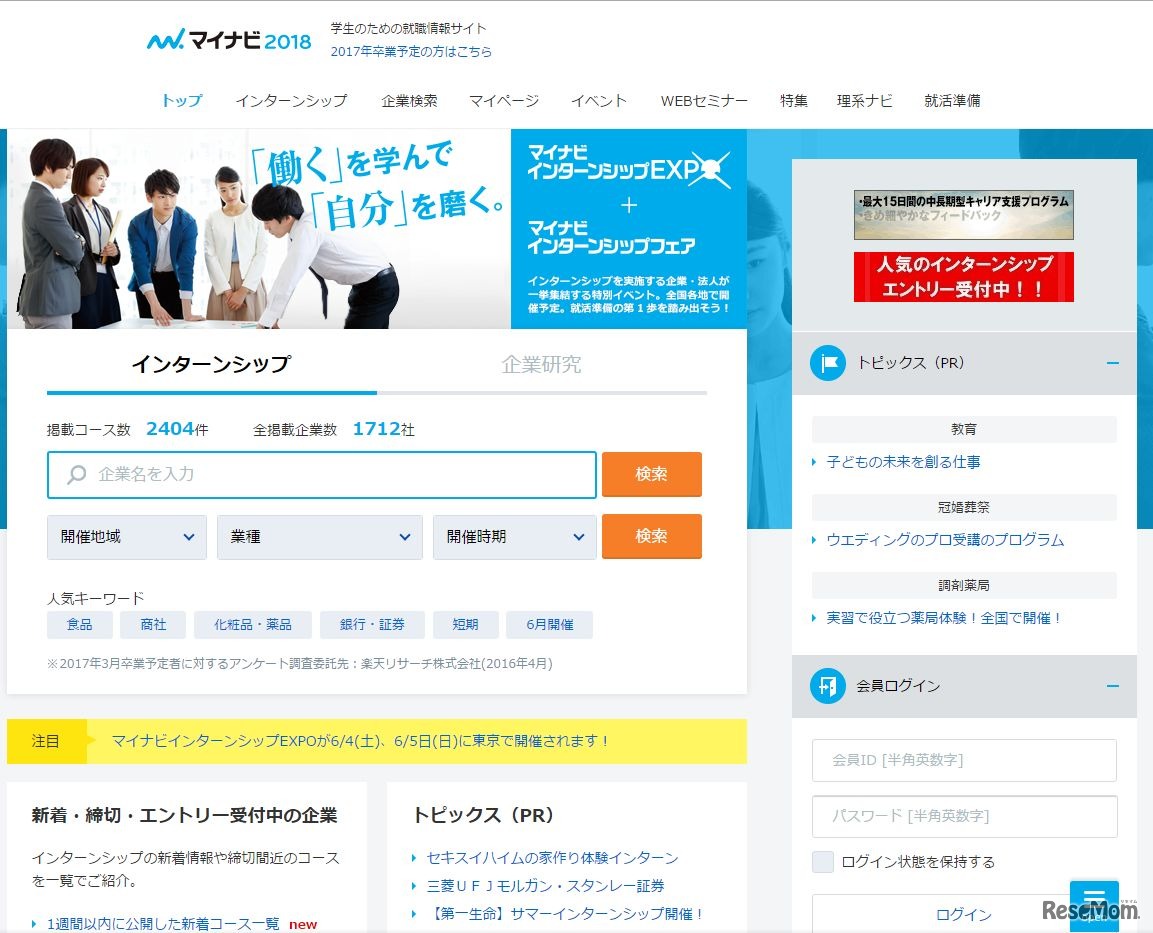Open the 理系ナビ menu item
This screenshot has height=933, width=1153.
[865, 101]
